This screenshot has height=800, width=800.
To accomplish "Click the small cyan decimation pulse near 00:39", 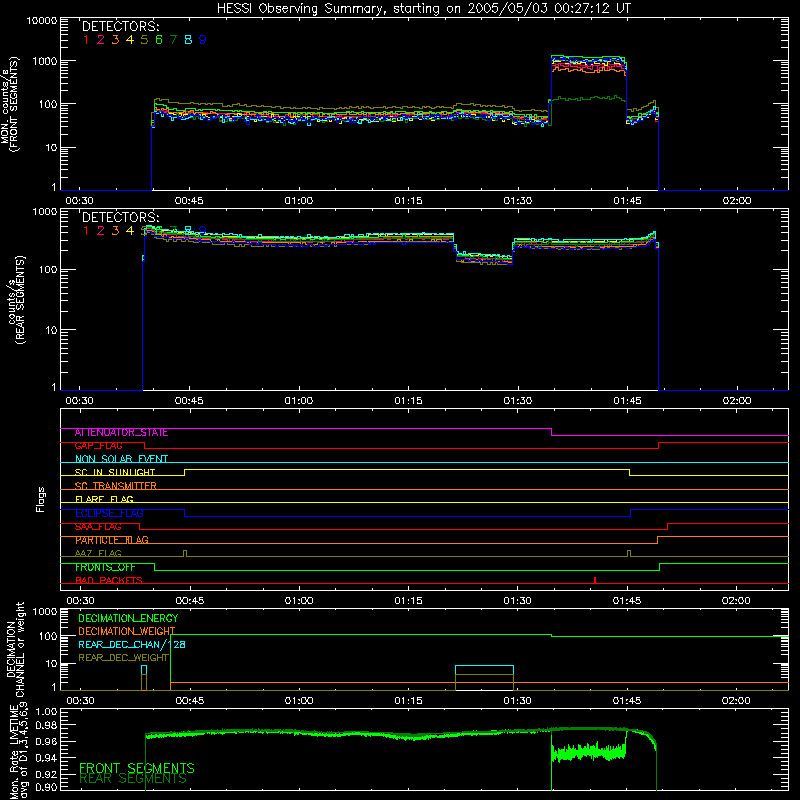I will click(144, 670).
